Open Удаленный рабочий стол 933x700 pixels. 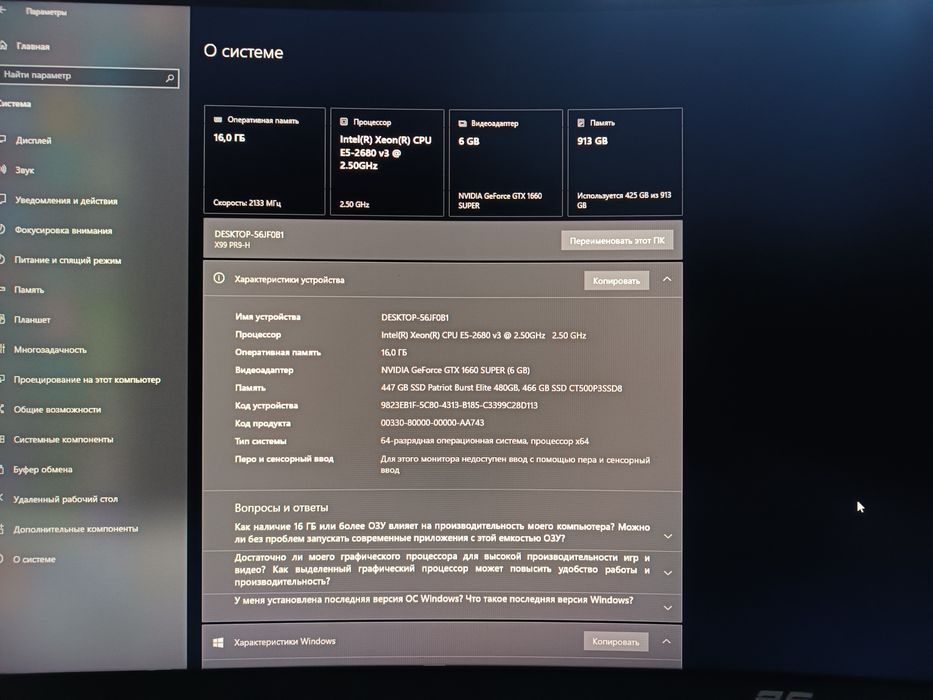(x=65, y=499)
